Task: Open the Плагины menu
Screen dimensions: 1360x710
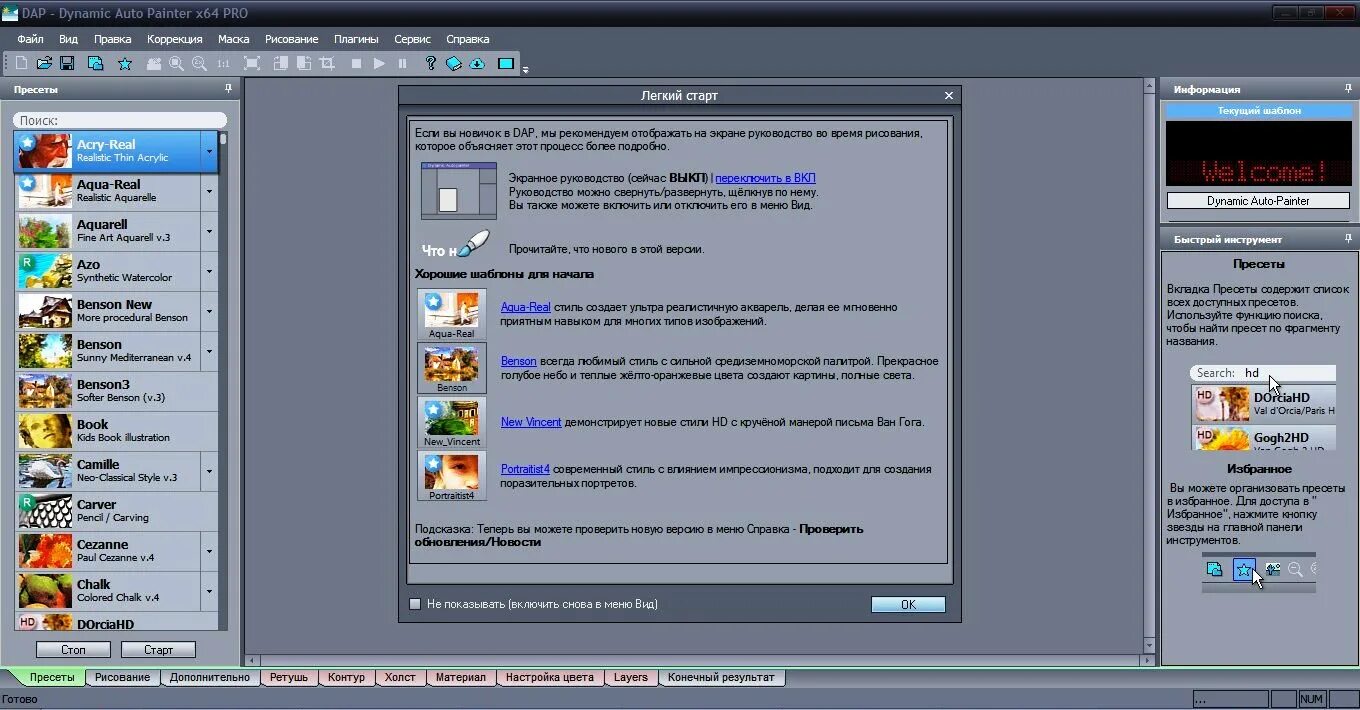Action: (357, 39)
